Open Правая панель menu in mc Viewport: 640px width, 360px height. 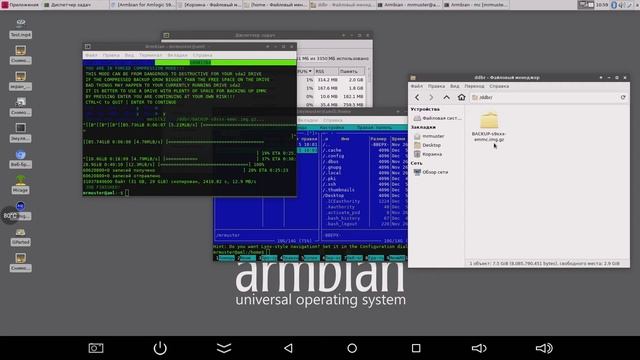pos(374,128)
